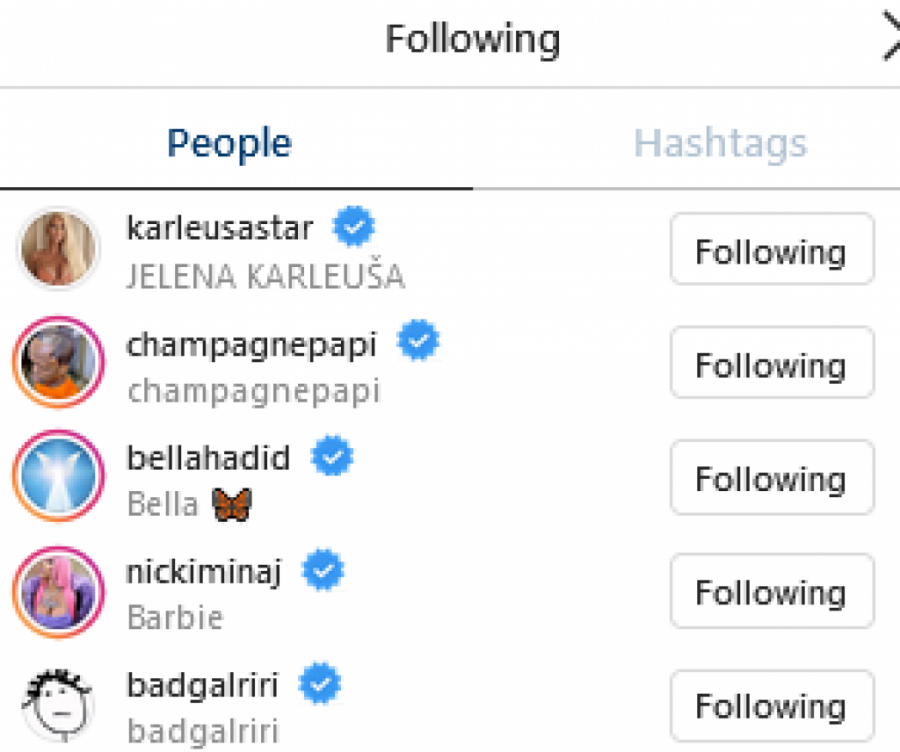Screen dimensions: 900x752
Task: View bellahadid story ring avatar
Action: click(x=58, y=477)
